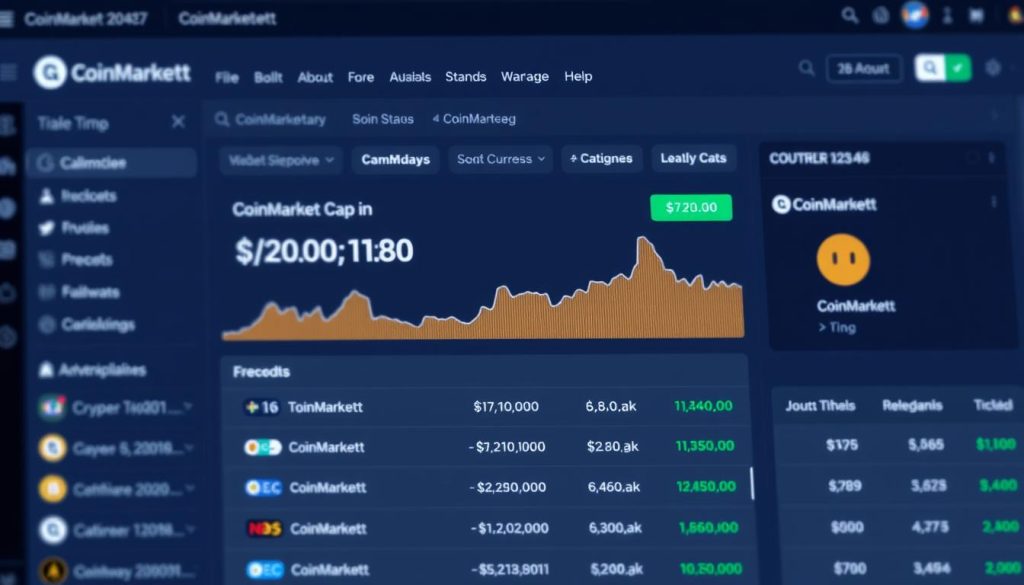This screenshot has width=1024, height=585.
Task: Close the Tiale Timp sidebar panel
Action: 178,121
